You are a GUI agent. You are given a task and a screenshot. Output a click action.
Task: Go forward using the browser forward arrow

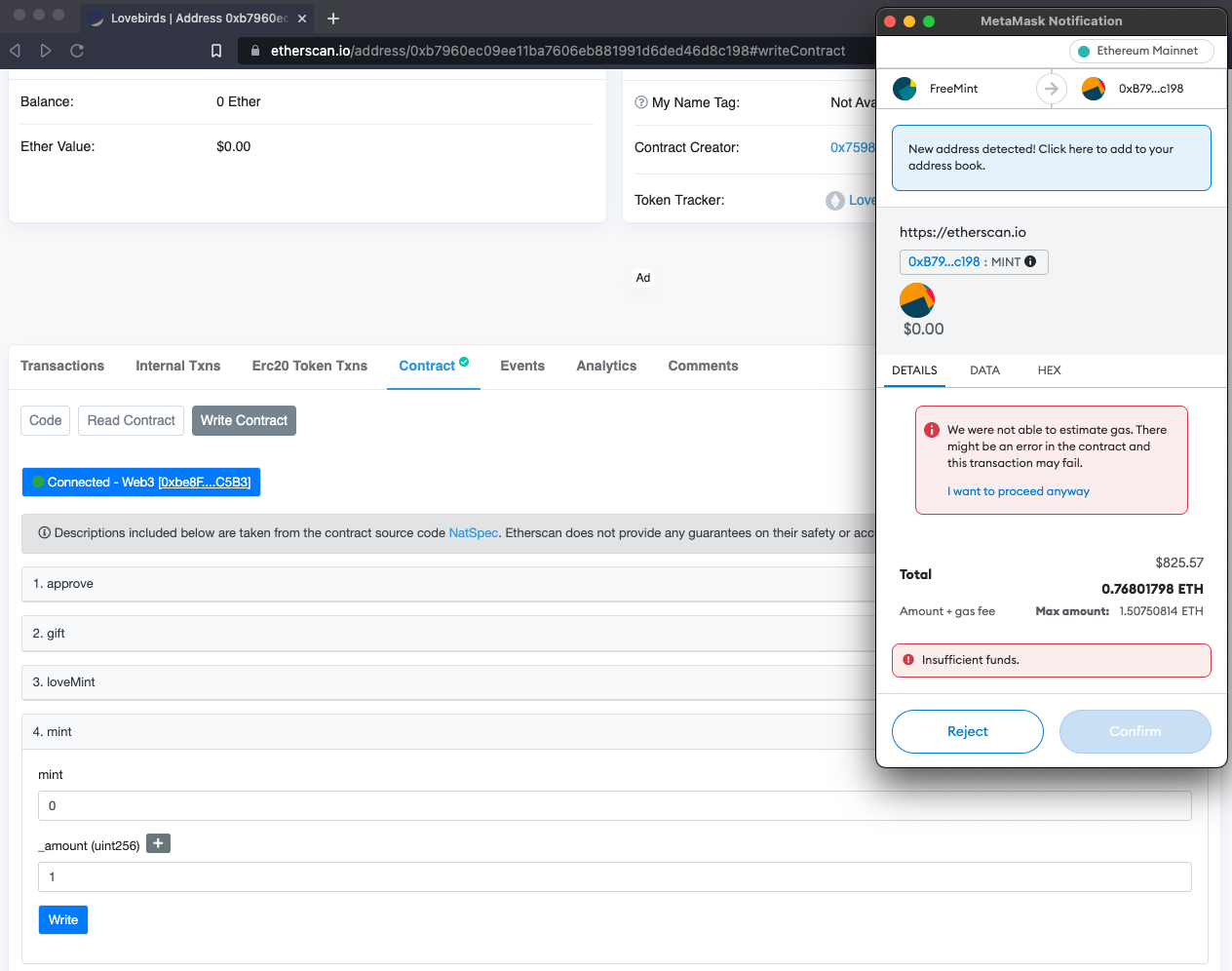coord(46,51)
